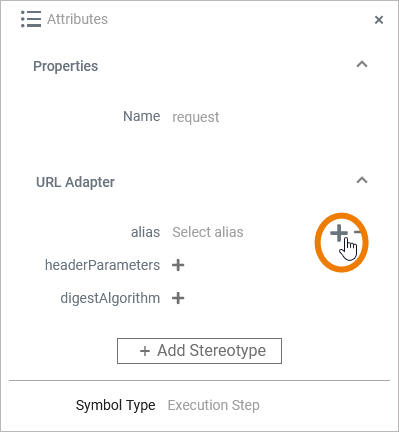Image resolution: width=399 pixels, height=432 pixels.
Task: Open the Select alias dropdown
Action: point(208,232)
